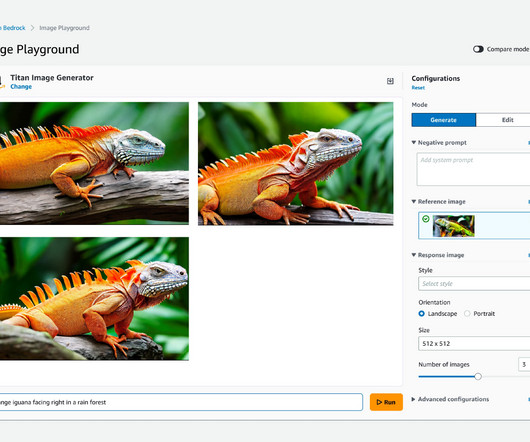
Task: Select Portrait orientation
Action: 467,314
